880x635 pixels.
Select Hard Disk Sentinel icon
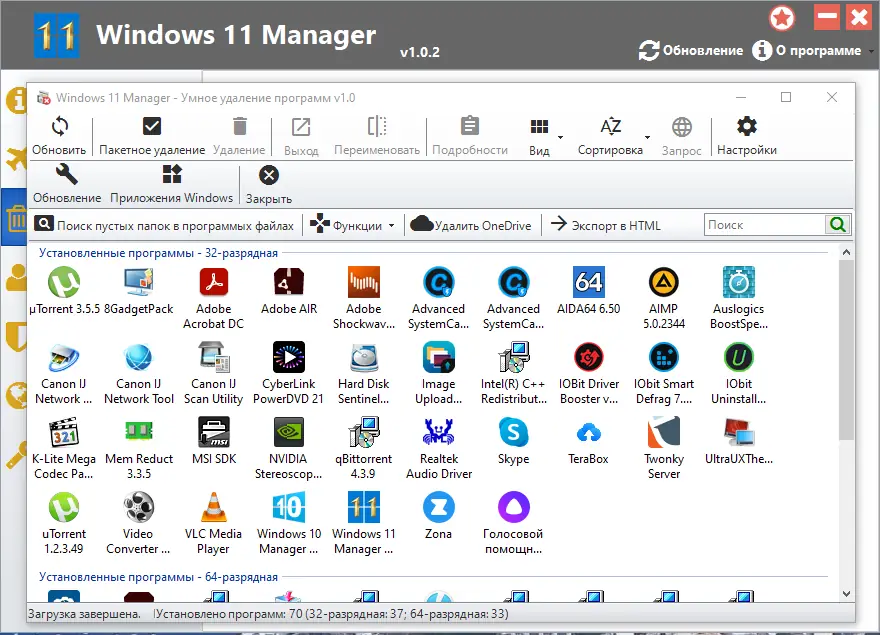pos(364,357)
